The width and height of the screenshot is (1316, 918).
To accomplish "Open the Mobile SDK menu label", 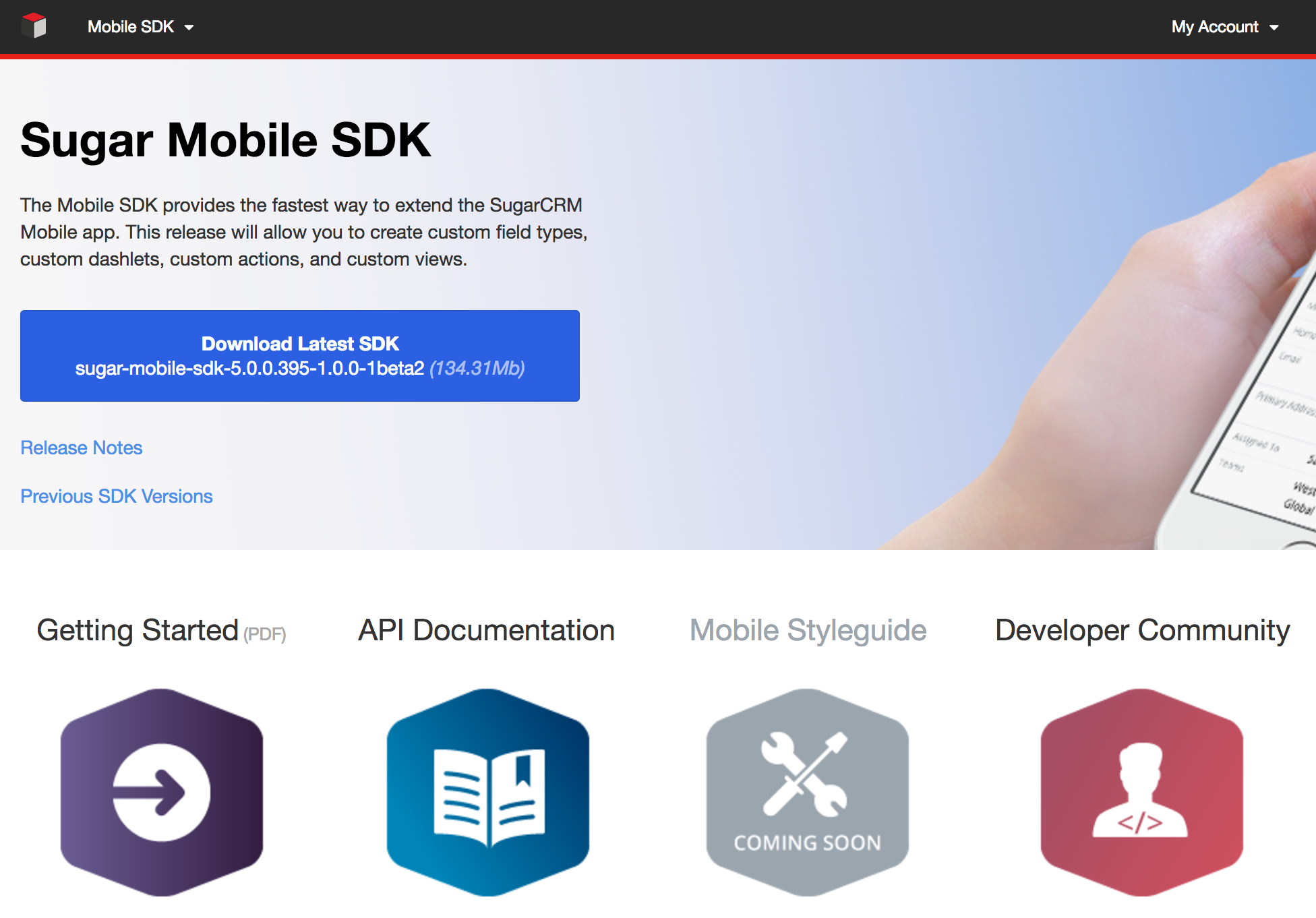I will [131, 27].
